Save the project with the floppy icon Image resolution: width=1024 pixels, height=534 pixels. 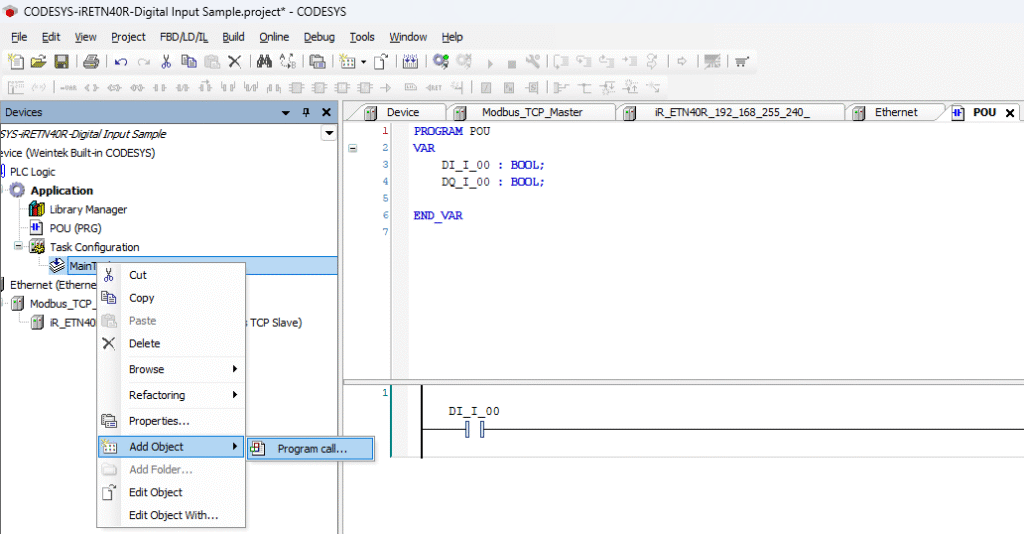61,61
